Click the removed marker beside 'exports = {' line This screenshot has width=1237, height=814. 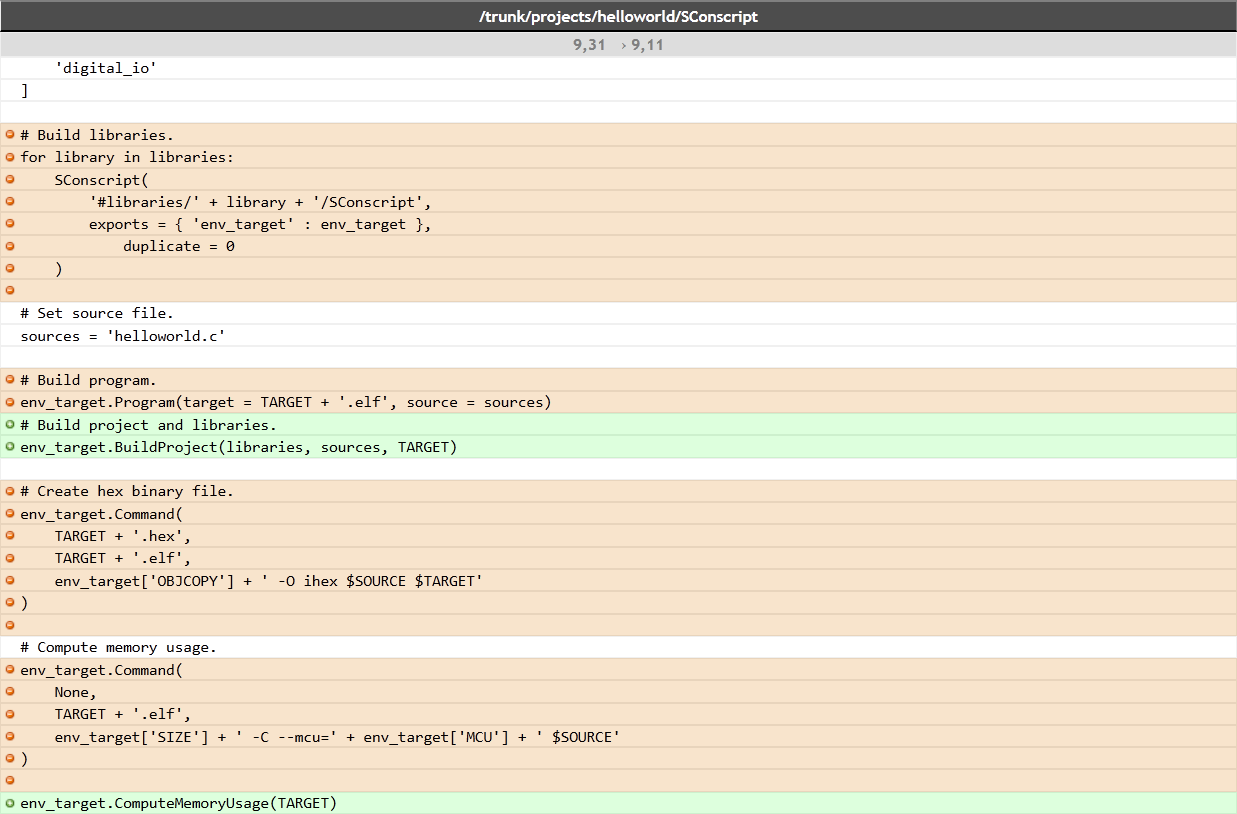point(10,224)
